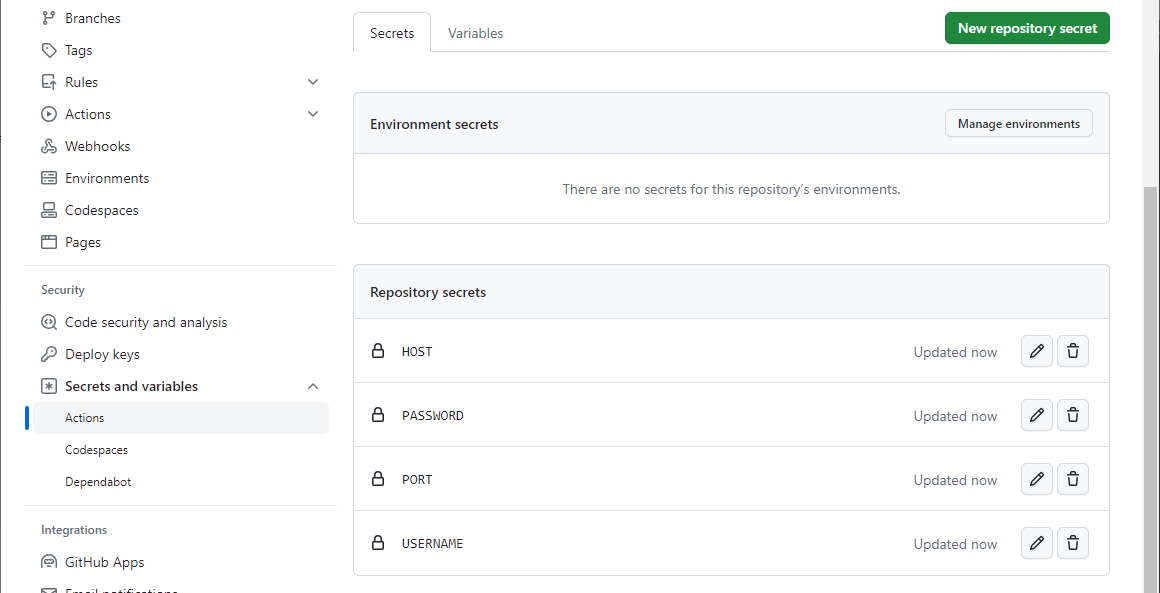Click the pencil icon for USERNAME secret
The width and height of the screenshot is (1160, 593).
click(x=1037, y=543)
